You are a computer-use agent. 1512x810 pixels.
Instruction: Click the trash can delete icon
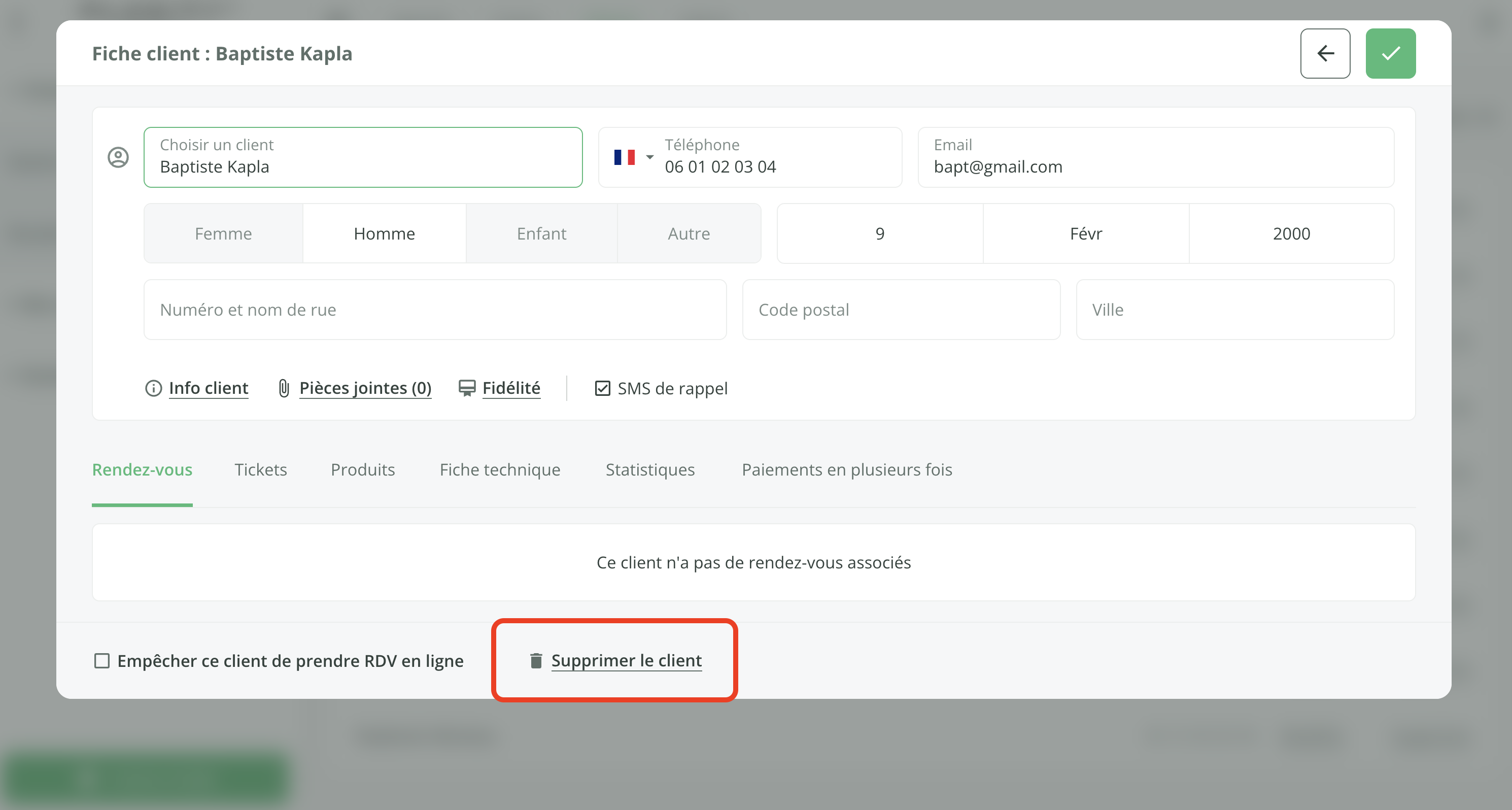[x=536, y=661]
